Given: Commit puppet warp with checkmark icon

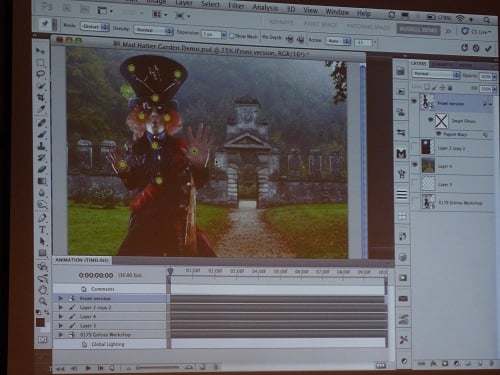Looking at the screenshot, I should click(x=489, y=49).
